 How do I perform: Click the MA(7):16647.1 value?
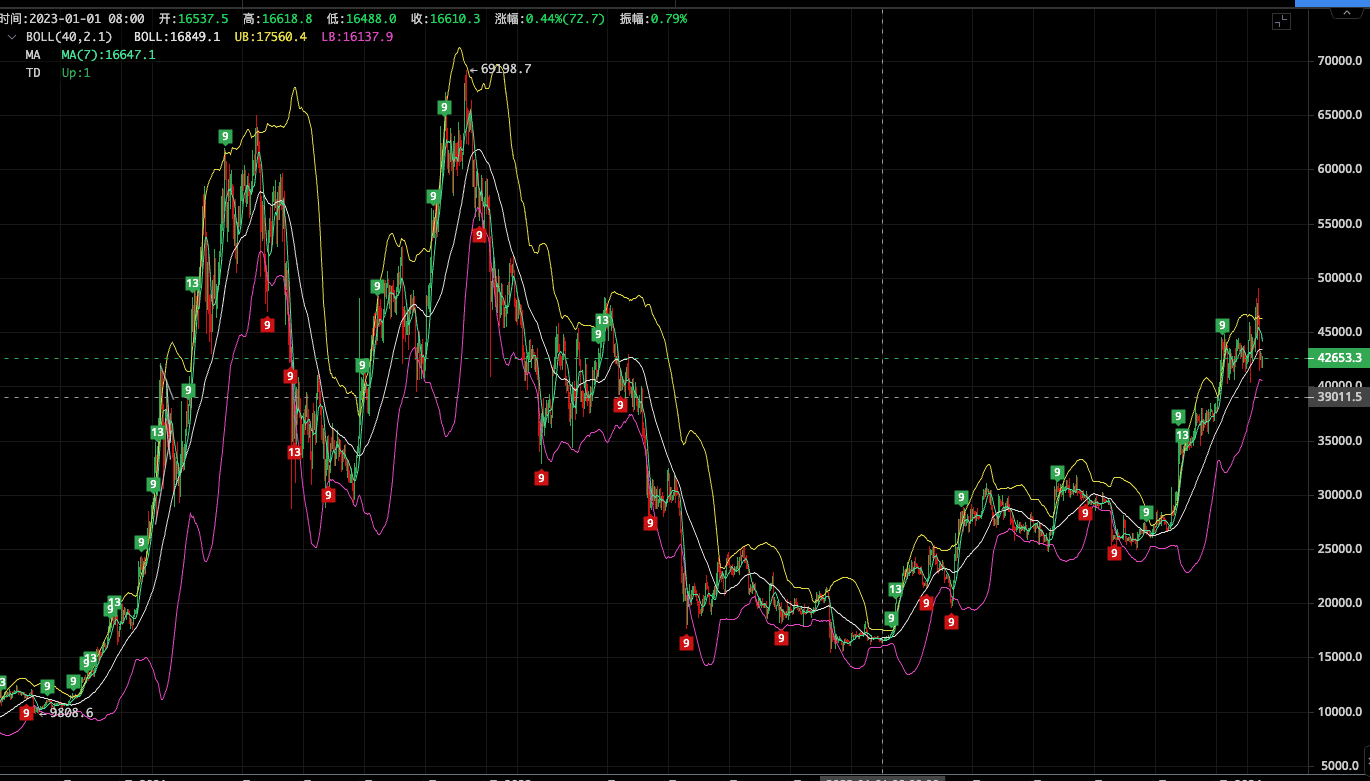coord(108,55)
